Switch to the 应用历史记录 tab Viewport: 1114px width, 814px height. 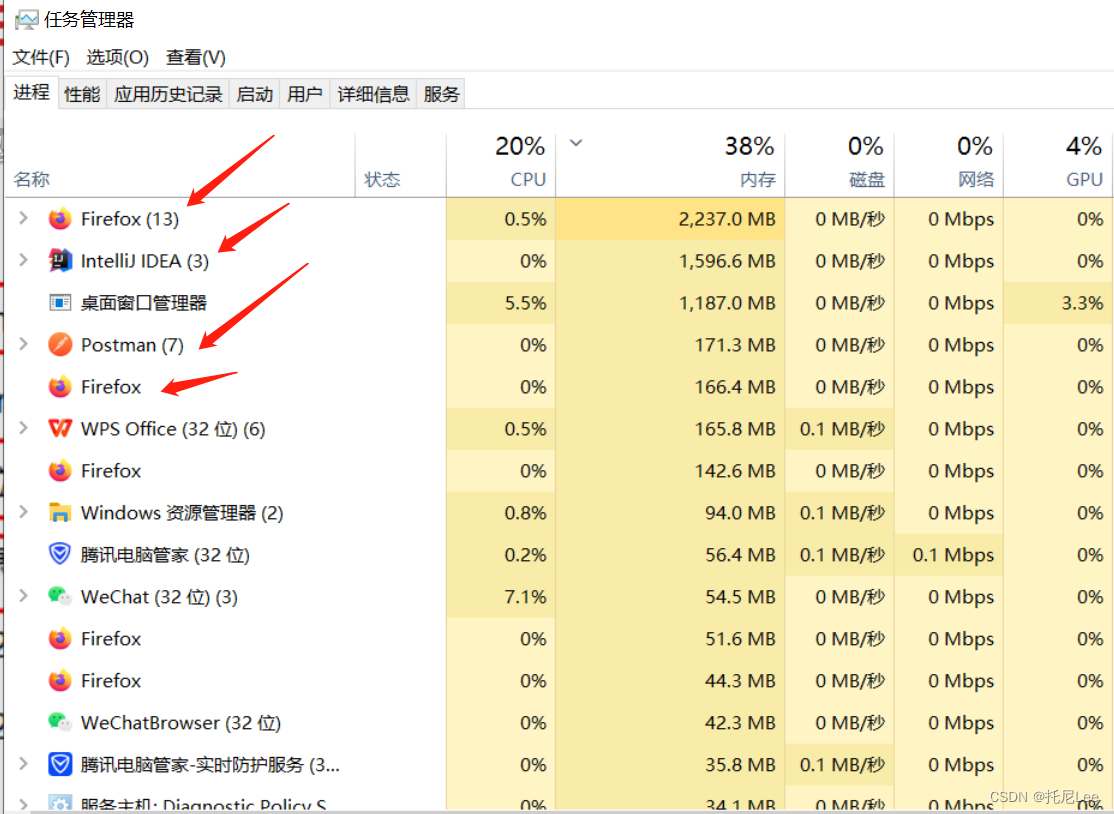pyautogui.click(x=168, y=94)
